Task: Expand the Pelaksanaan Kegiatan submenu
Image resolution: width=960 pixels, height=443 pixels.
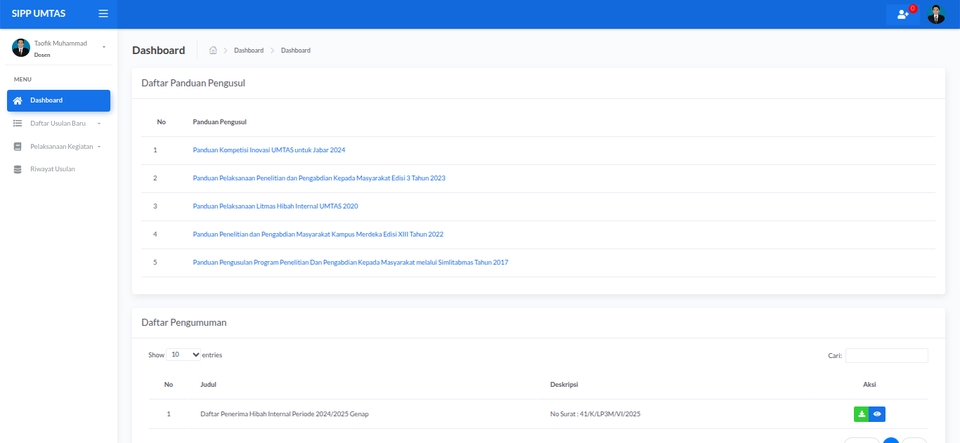Action: coord(99,146)
